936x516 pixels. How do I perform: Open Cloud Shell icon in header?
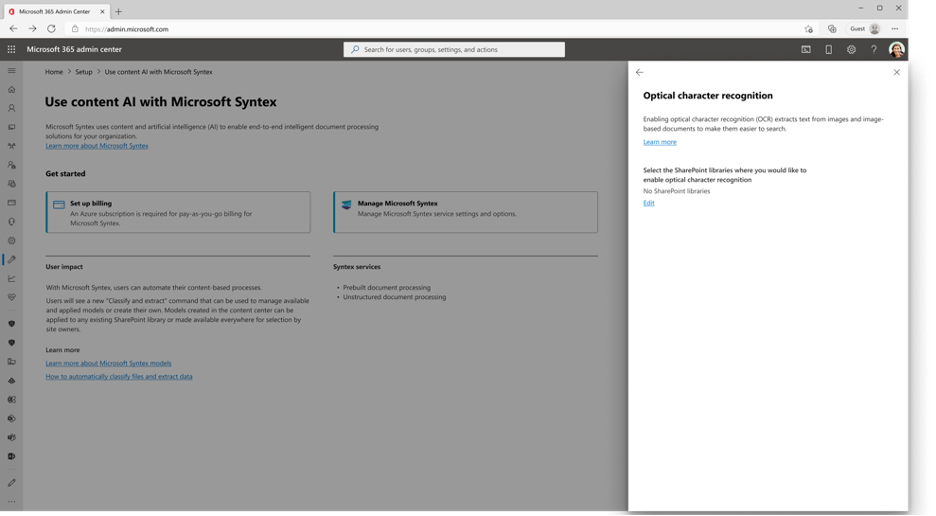point(806,50)
